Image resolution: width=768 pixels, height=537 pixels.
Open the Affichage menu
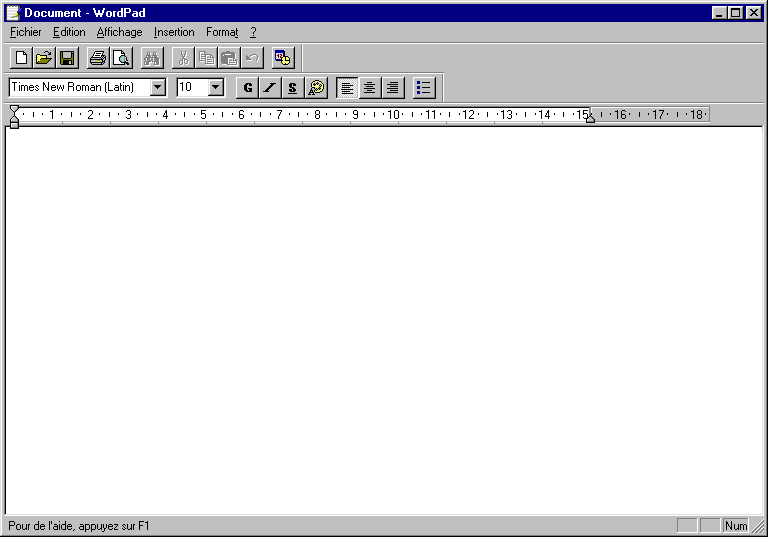point(120,32)
